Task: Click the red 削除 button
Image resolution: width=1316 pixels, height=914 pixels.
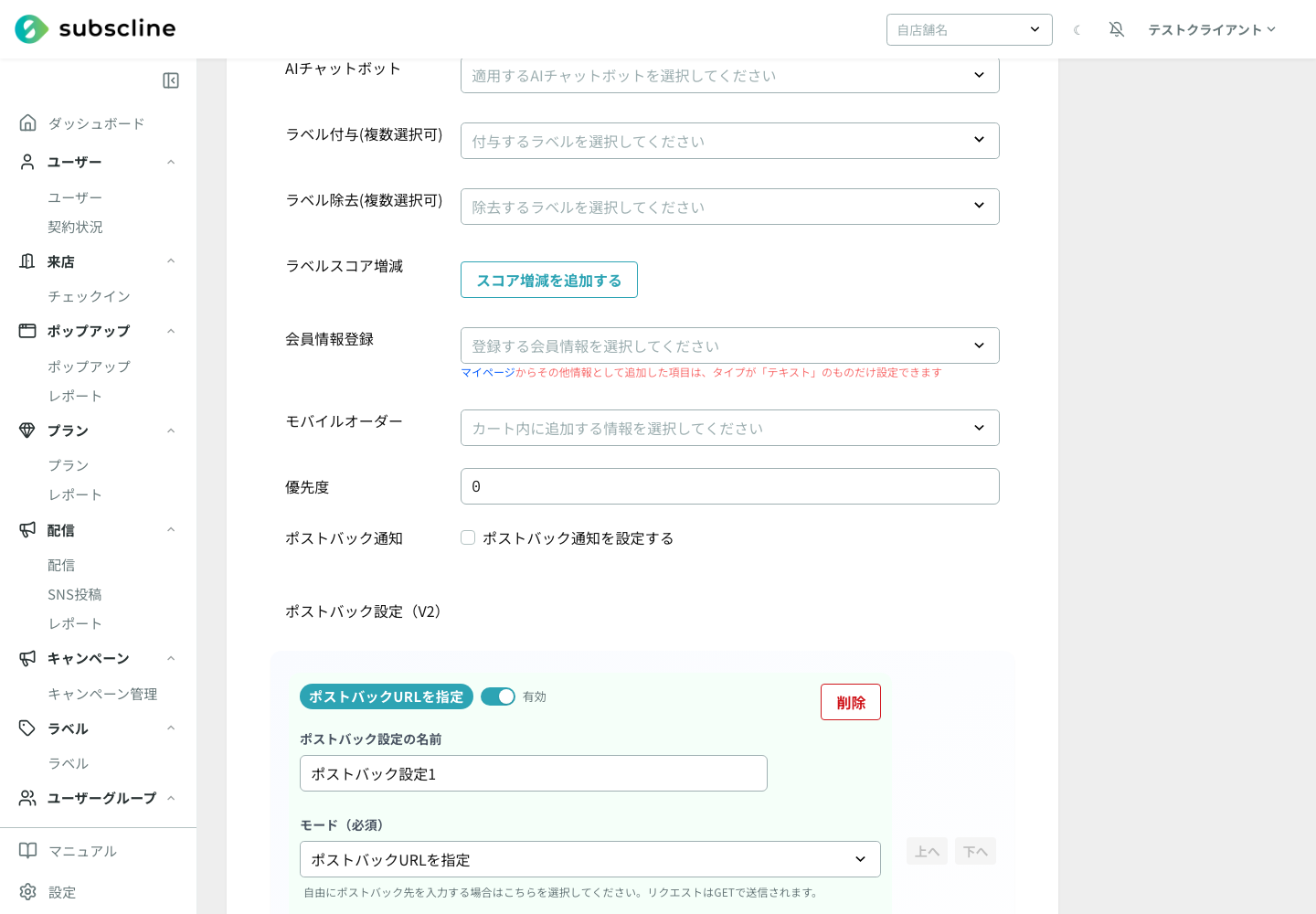Action: pos(851,702)
